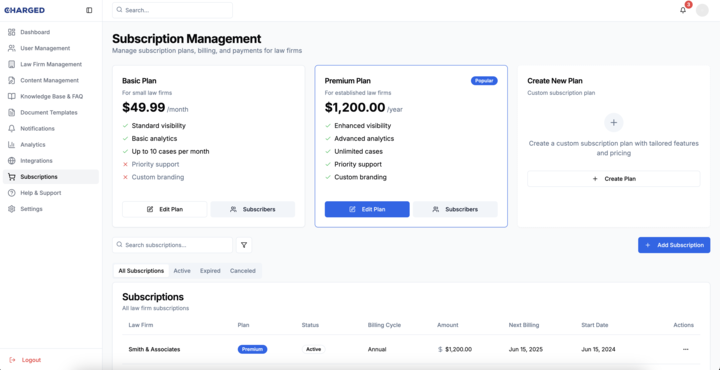Click the Subscriptions cart icon
Image resolution: width=720 pixels, height=370 pixels.
pyautogui.click(x=11, y=177)
